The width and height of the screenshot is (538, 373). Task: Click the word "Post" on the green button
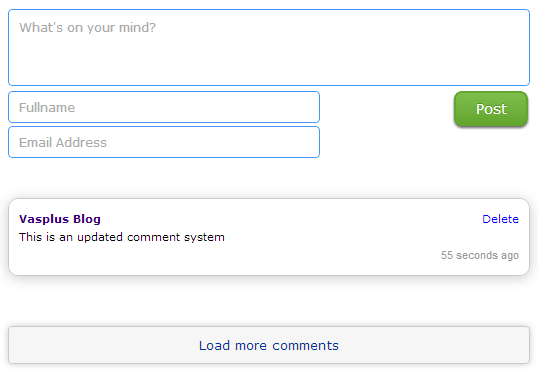(491, 109)
